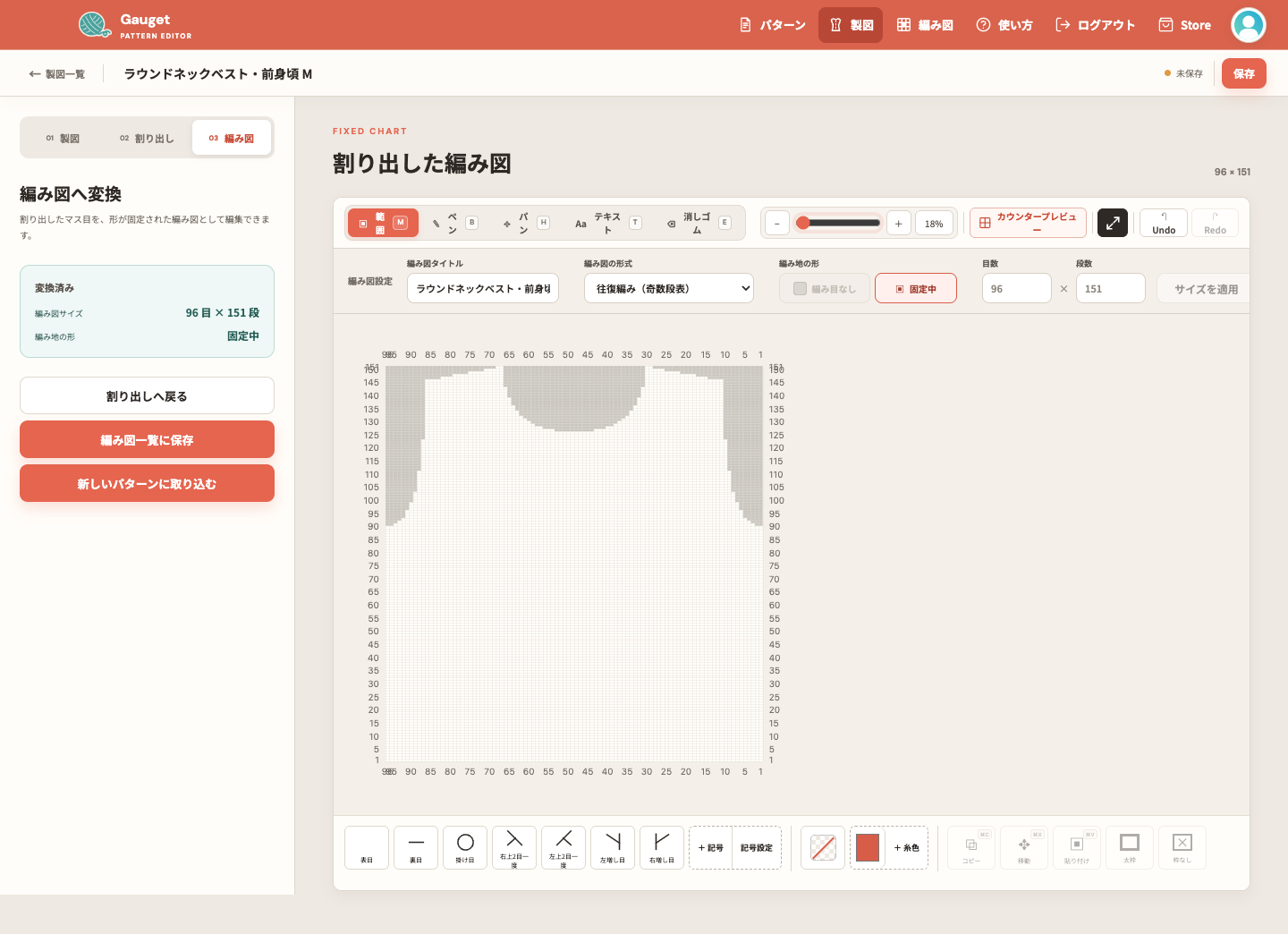Image resolution: width=1288 pixels, height=934 pixels.
Task: Toggle the 編み目なし checkbox
Action: click(x=825, y=289)
